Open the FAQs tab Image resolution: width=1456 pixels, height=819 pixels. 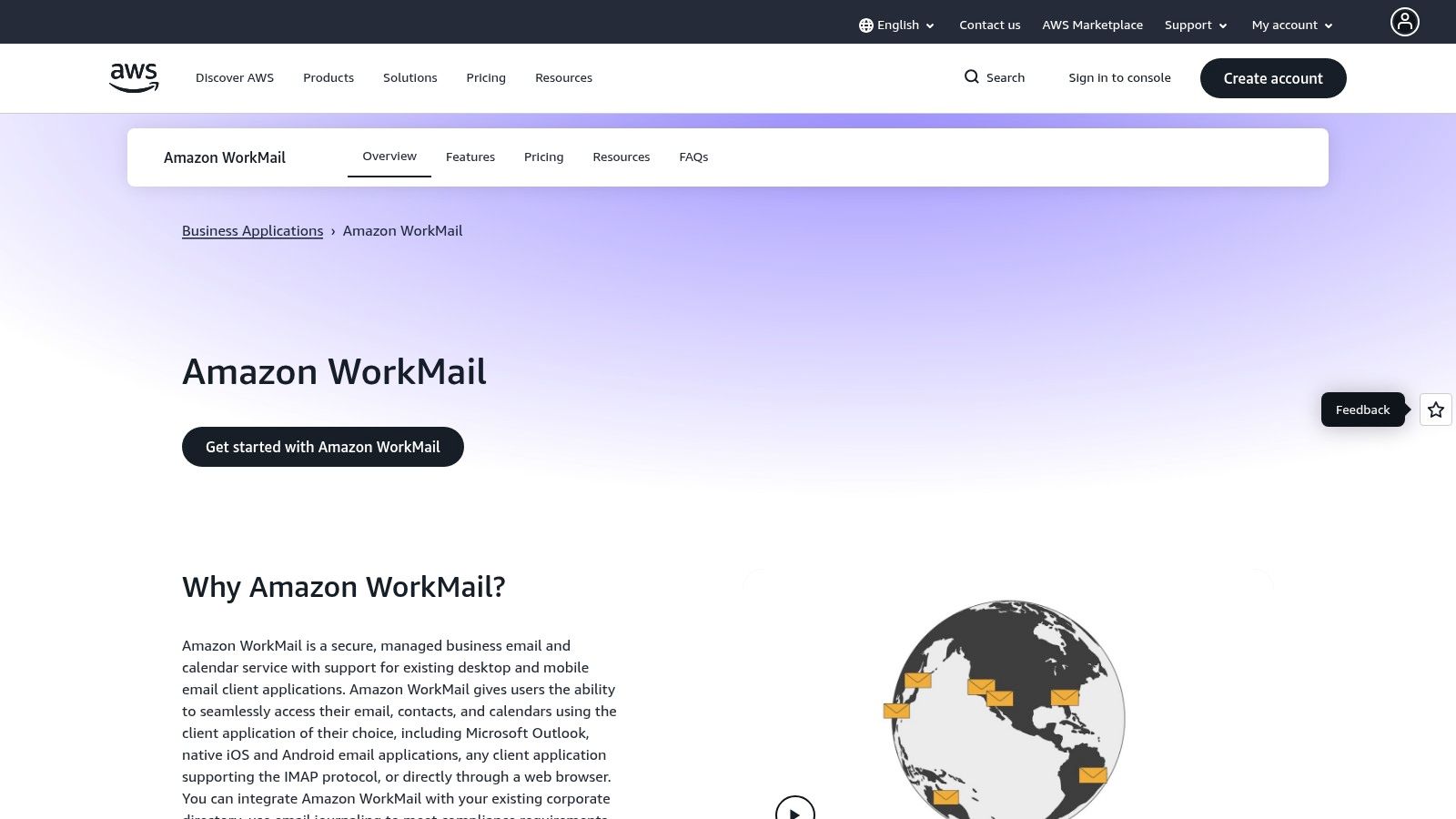[x=693, y=157]
